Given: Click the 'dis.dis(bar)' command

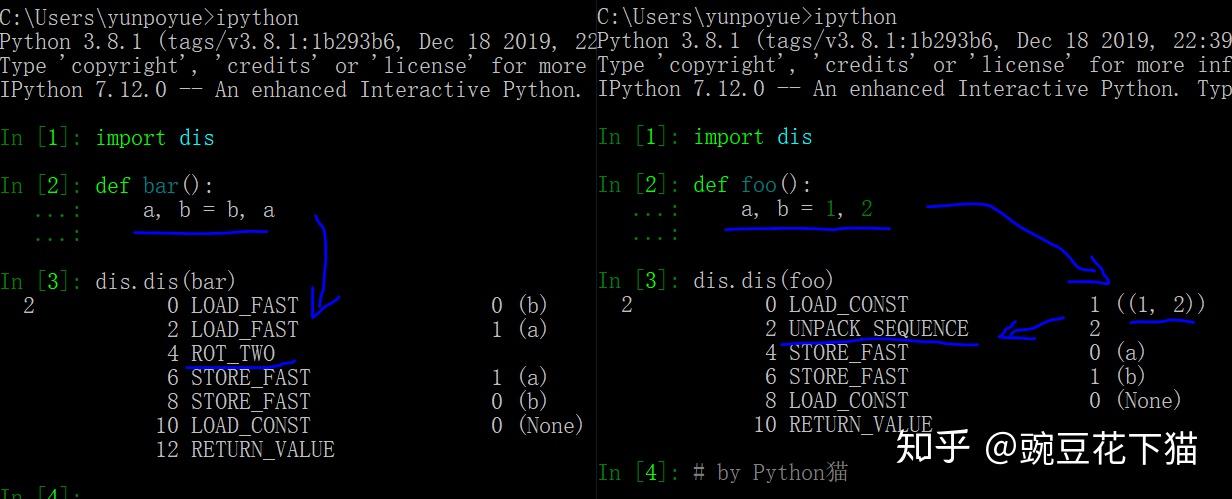Looking at the screenshot, I should (x=166, y=282).
